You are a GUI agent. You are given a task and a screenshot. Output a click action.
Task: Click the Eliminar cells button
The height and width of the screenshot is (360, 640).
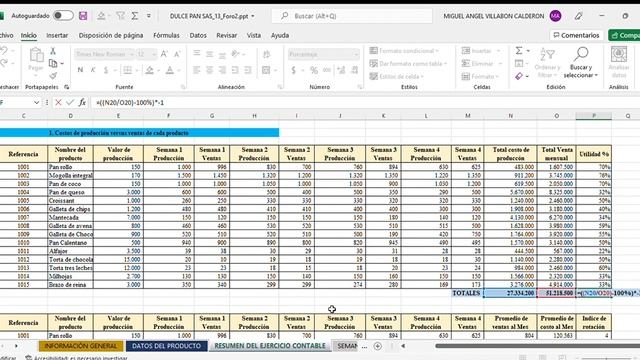481,64
